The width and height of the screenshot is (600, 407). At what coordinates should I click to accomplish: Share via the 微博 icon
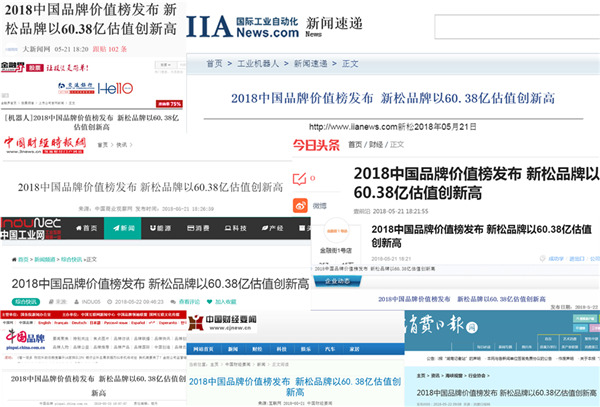(301, 205)
